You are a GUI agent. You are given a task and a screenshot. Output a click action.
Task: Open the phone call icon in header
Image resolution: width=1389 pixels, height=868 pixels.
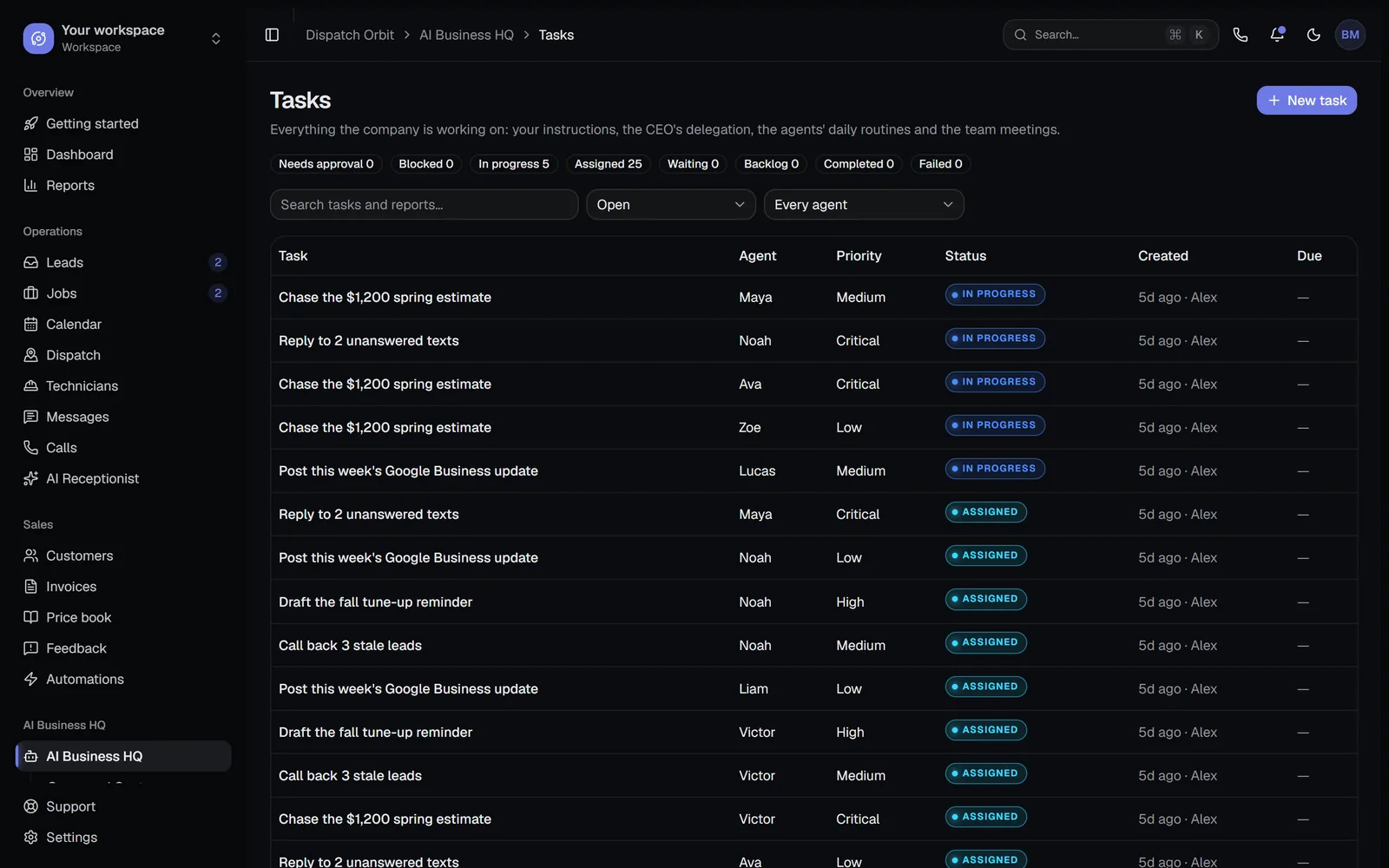[1241, 35]
